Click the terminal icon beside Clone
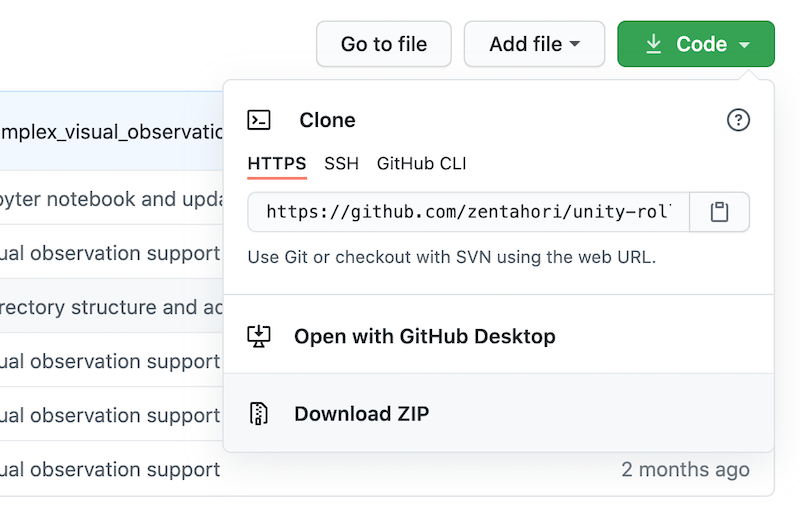This screenshot has width=800, height=513. (259, 120)
